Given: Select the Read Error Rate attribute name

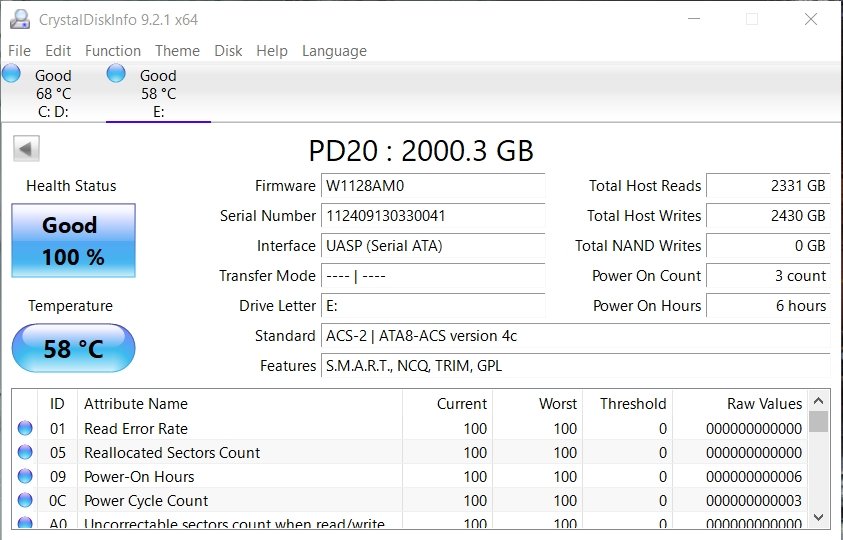Looking at the screenshot, I should (136, 429).
